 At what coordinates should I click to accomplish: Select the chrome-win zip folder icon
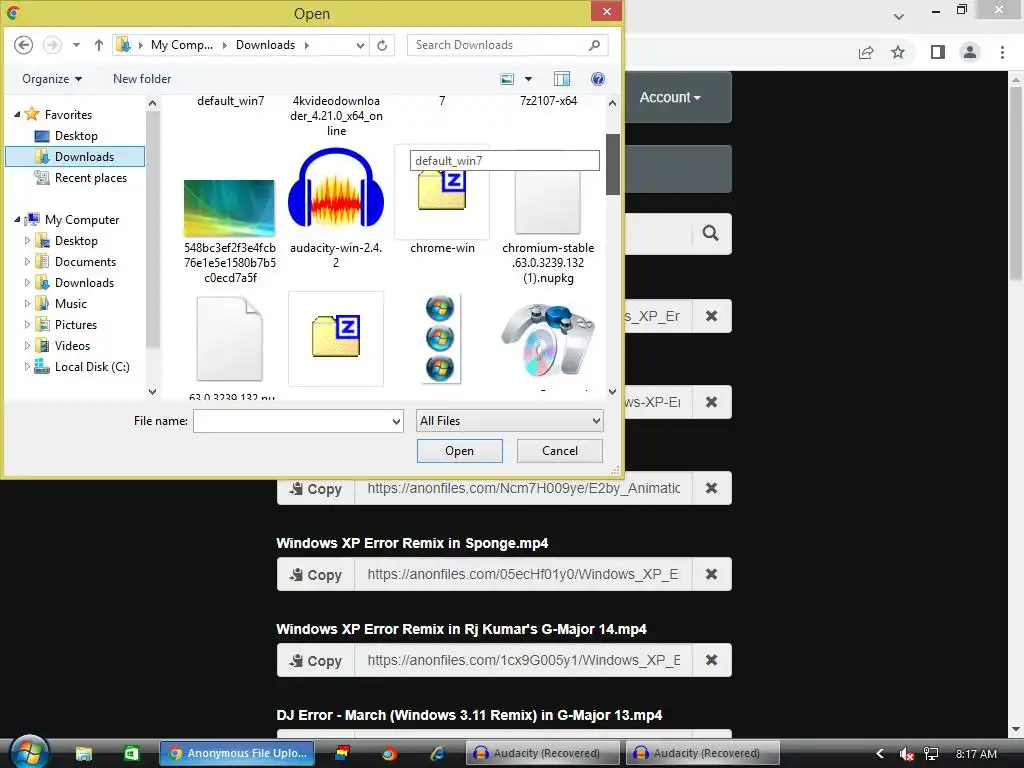point(442,191)
